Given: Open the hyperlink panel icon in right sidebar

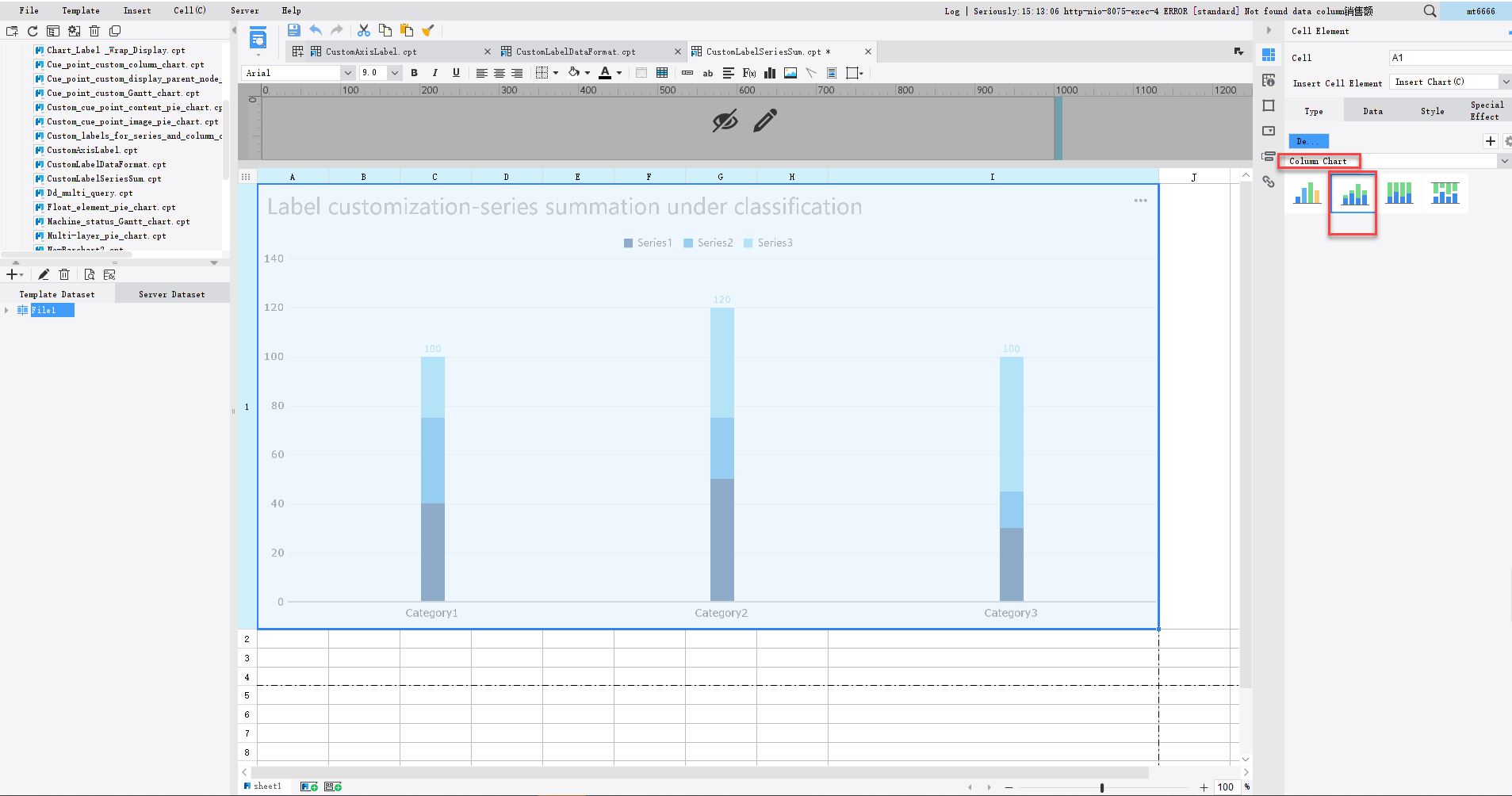Looking at the screenshot, I should tap(1269, 182).
